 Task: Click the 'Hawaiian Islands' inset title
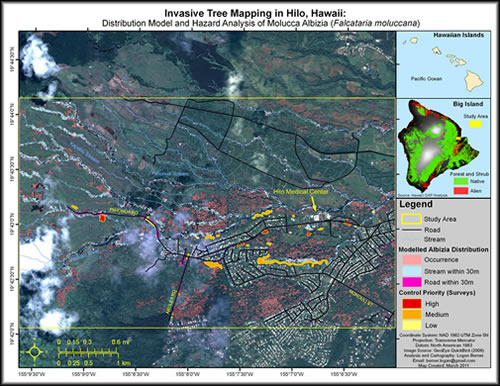tap(458, 35)
